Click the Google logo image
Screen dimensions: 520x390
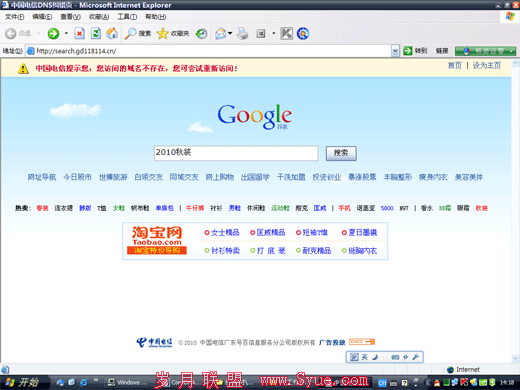(255, 116)
